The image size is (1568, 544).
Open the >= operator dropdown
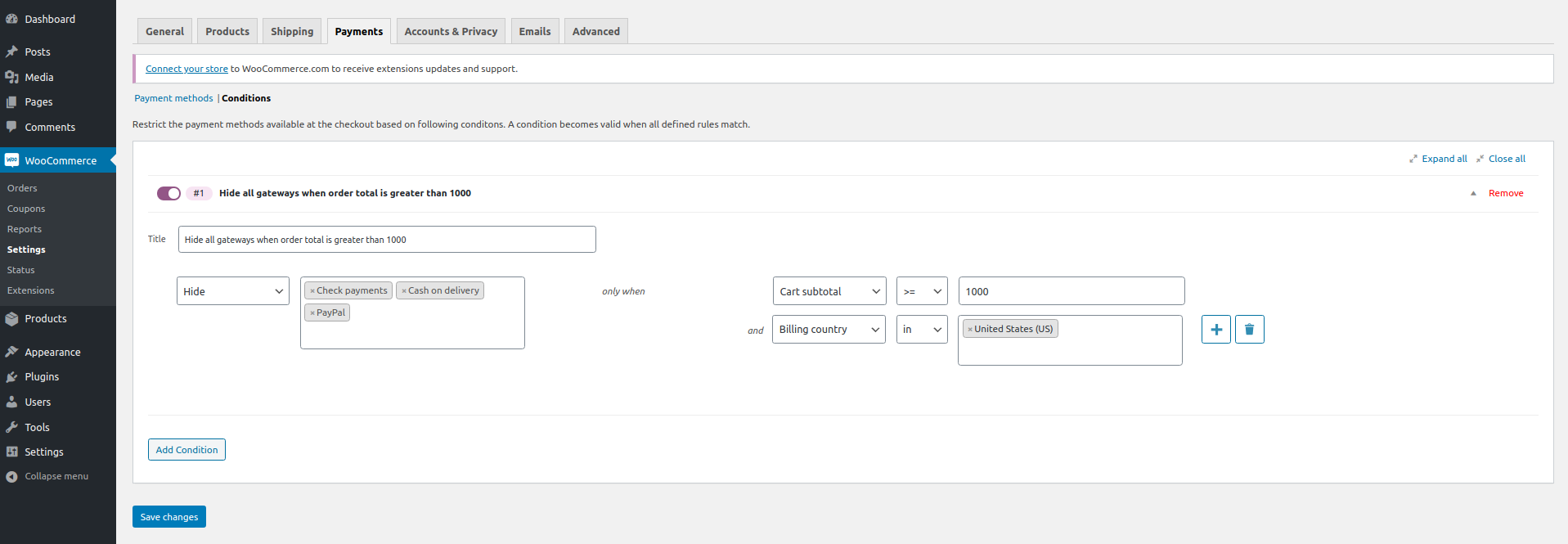coord(922,291)
